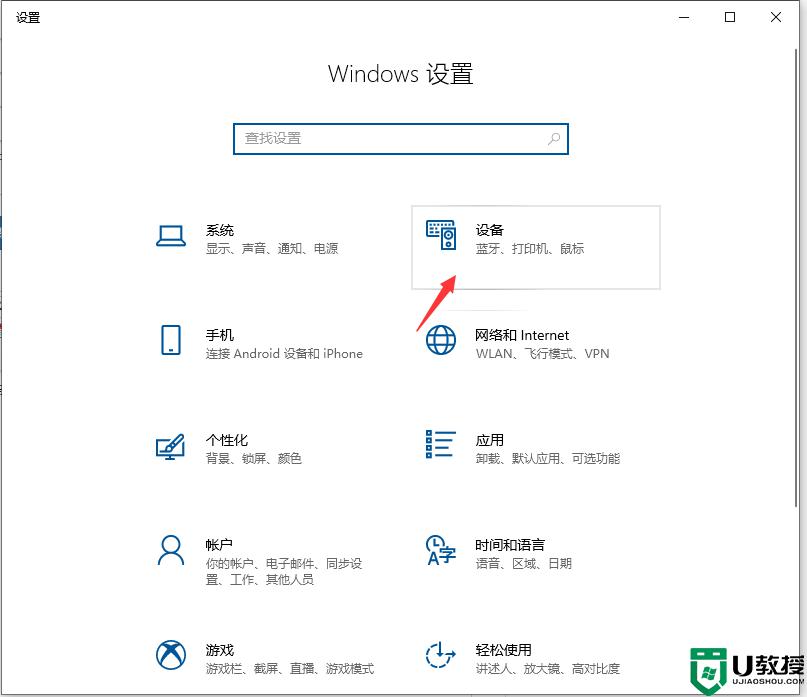Click the text 你的帐户、电子邮件、同步设置
The width and height of the screenshot is (807, 697).
pyautogui.click(x=284, y=571)
